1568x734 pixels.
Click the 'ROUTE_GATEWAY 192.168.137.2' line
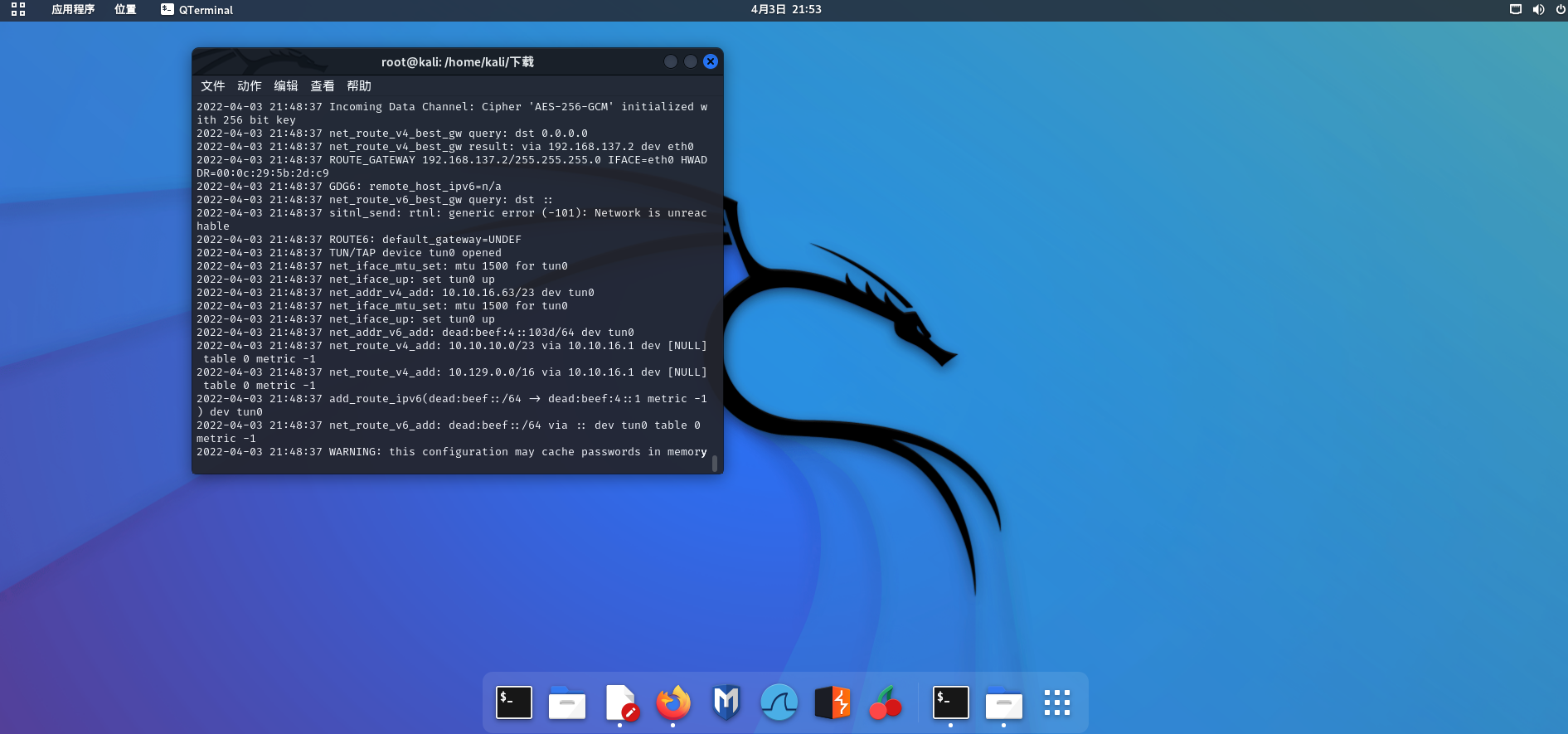452,167
